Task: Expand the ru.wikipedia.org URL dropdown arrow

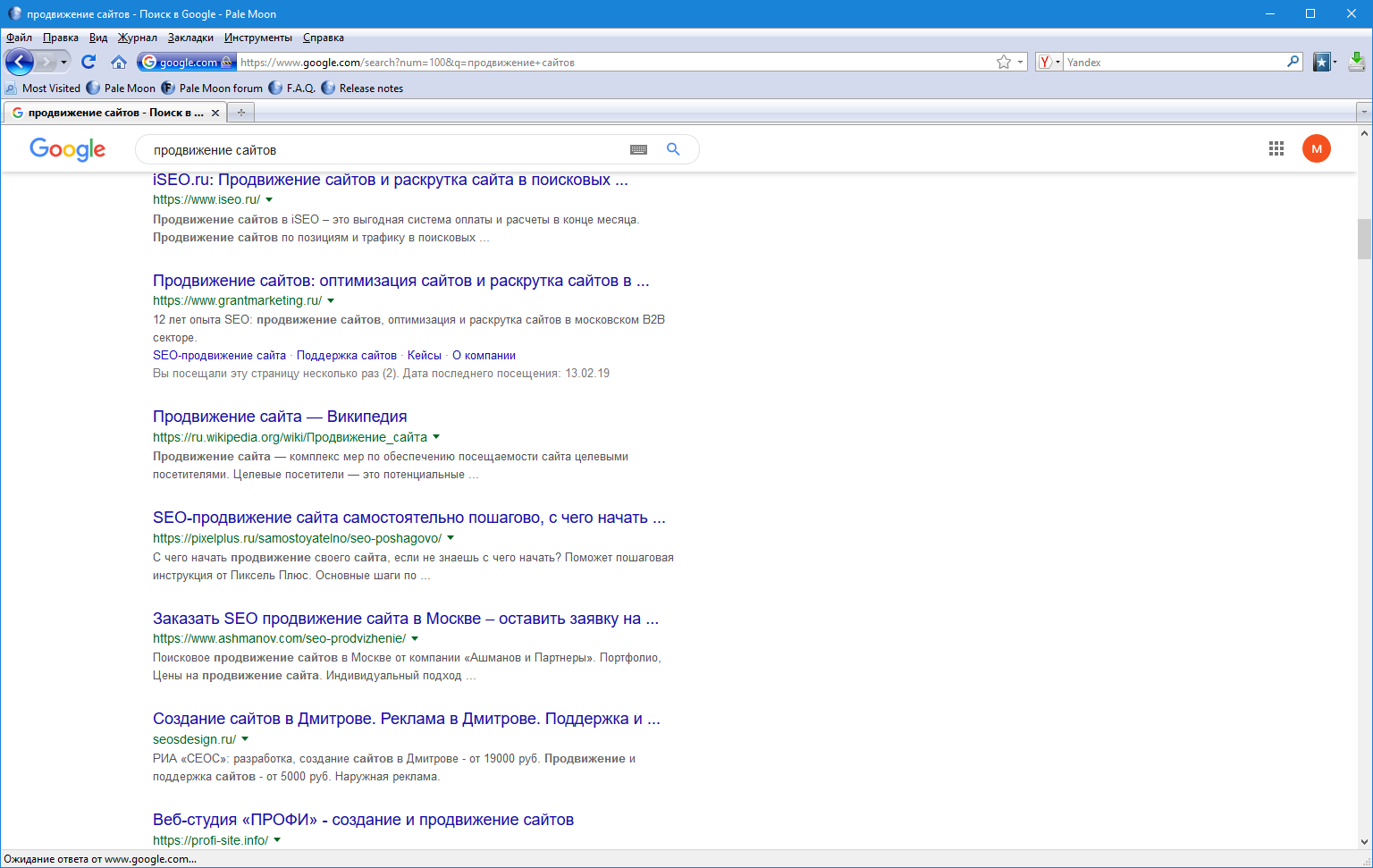Action: click(x=436, y=437)
